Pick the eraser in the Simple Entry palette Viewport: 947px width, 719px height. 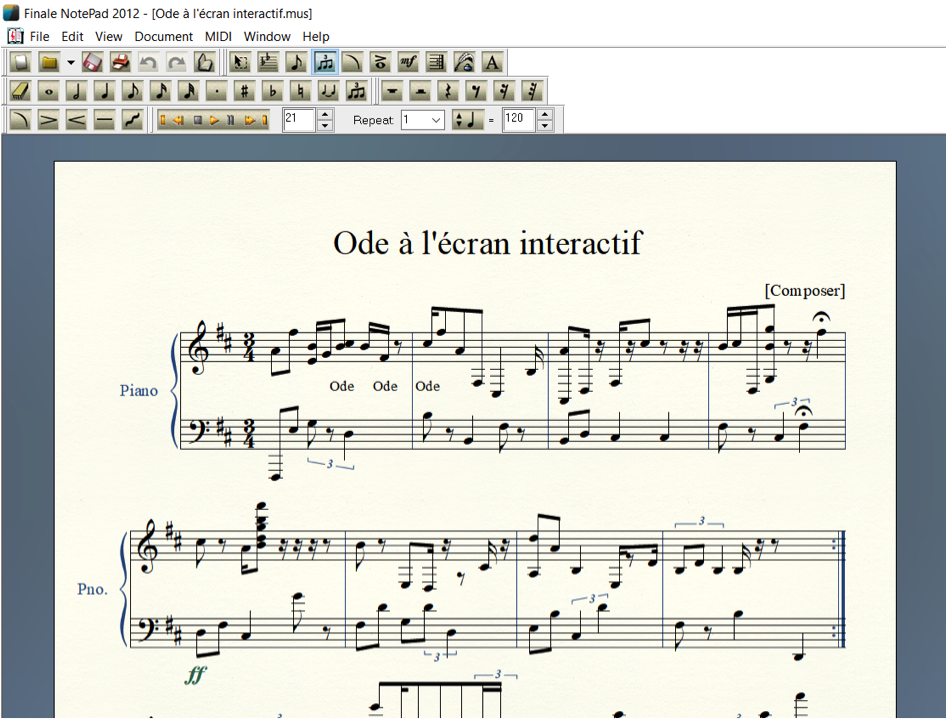click(20, 90)
